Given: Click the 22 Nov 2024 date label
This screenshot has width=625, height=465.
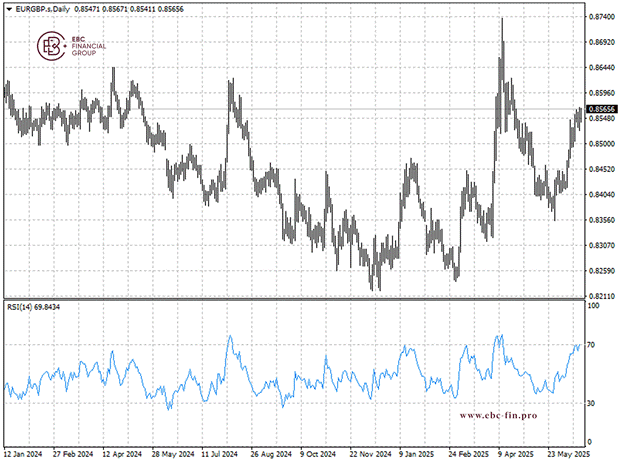Looking at the screenshot, I should tap(368, 452).
